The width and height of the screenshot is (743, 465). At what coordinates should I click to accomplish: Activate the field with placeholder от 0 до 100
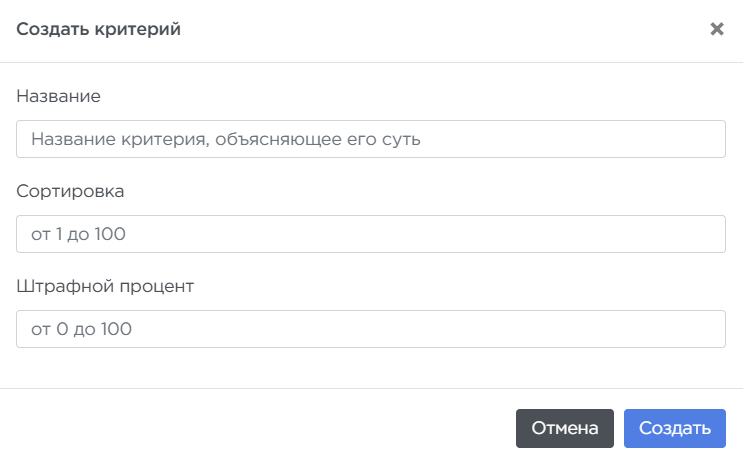[370, 329]
